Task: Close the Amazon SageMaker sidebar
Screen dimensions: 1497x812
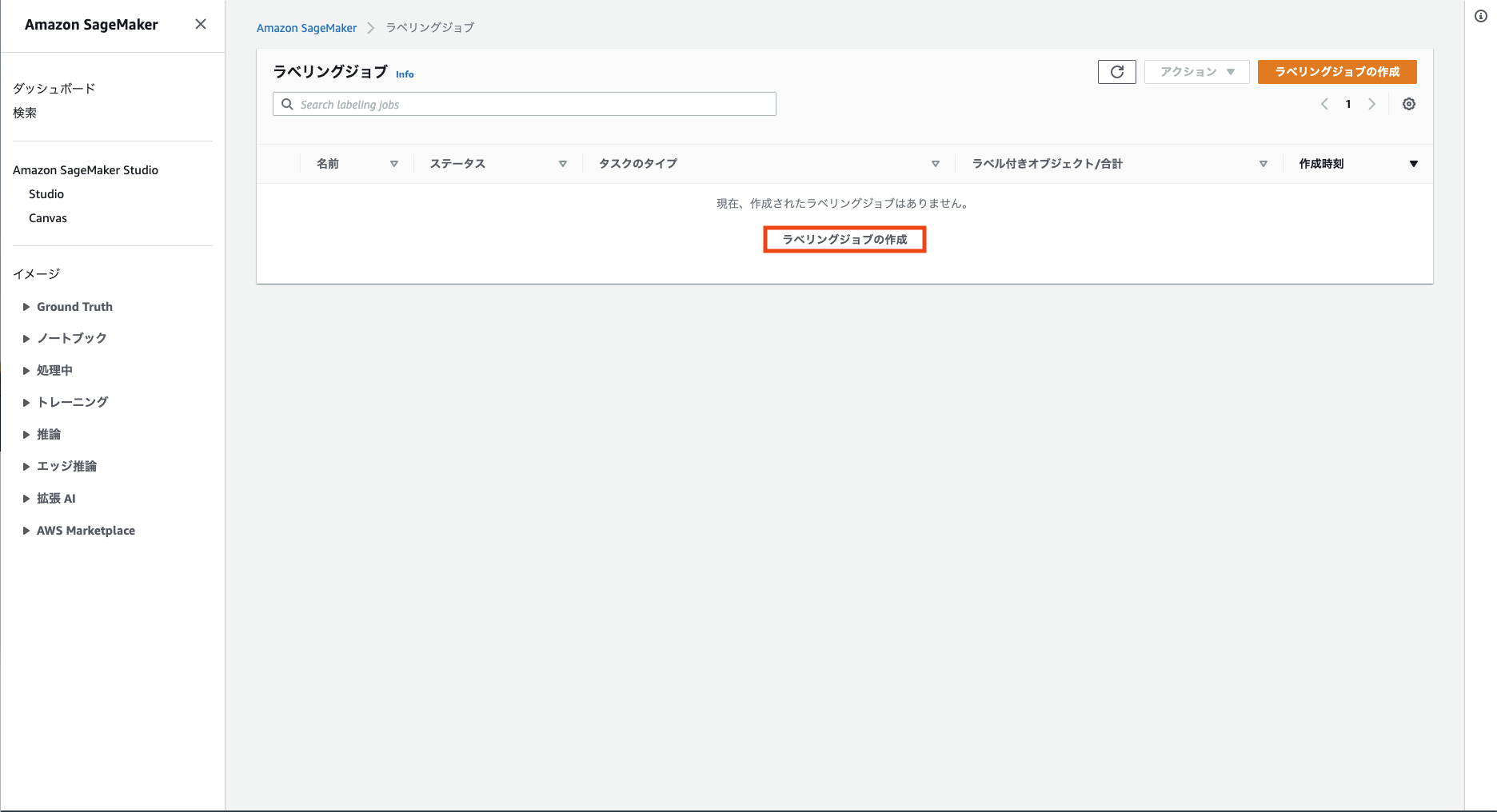Action: click(x=201, y=24)
